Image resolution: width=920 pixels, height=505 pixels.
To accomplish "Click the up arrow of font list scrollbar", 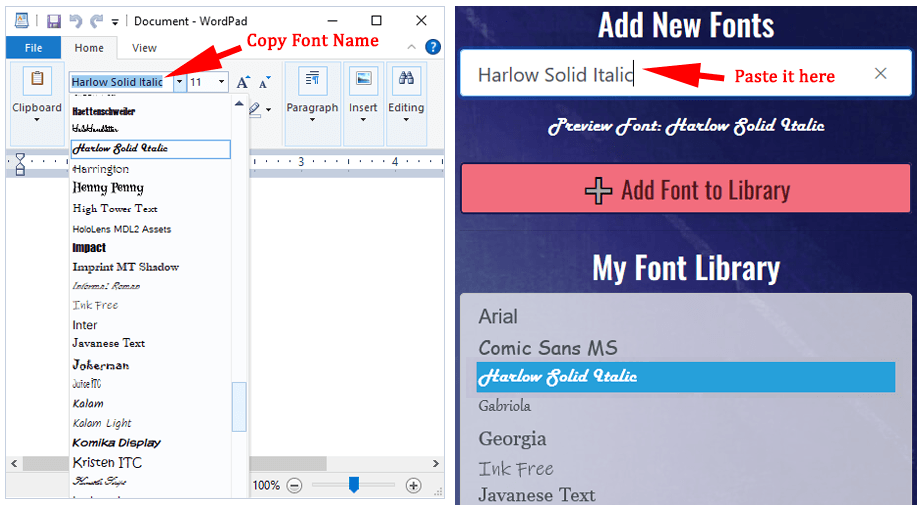I will (239, 104).
